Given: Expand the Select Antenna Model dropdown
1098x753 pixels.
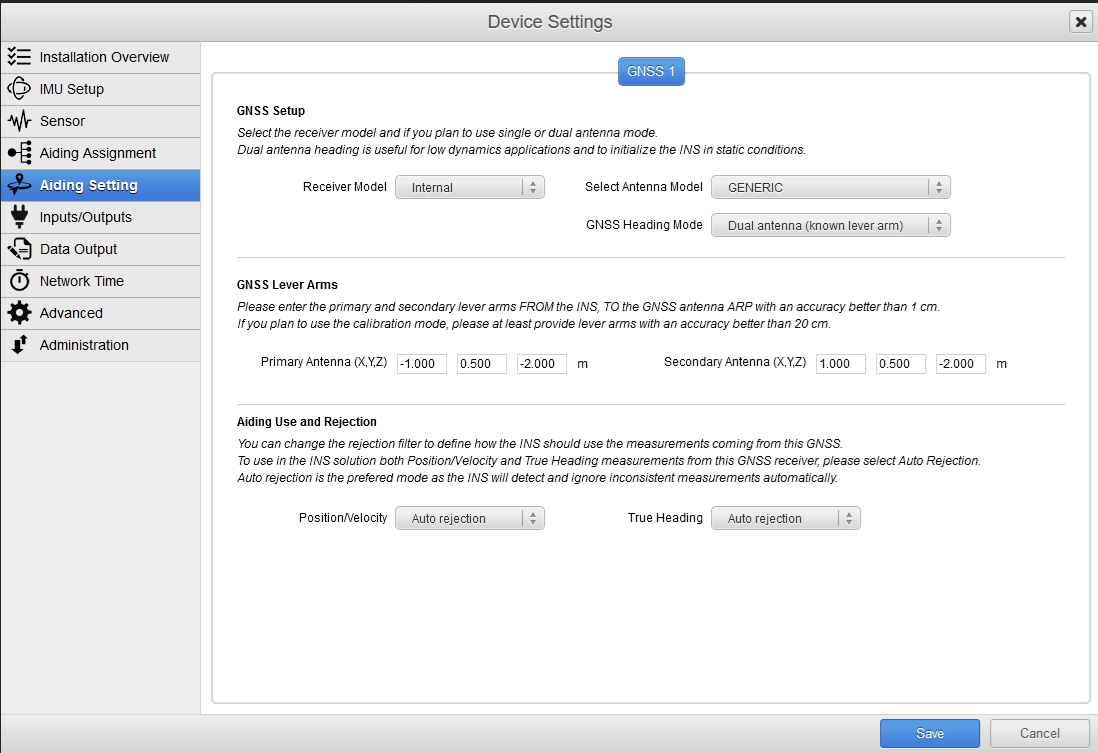Looking at the screenshot, I should (x=830, y=187).
